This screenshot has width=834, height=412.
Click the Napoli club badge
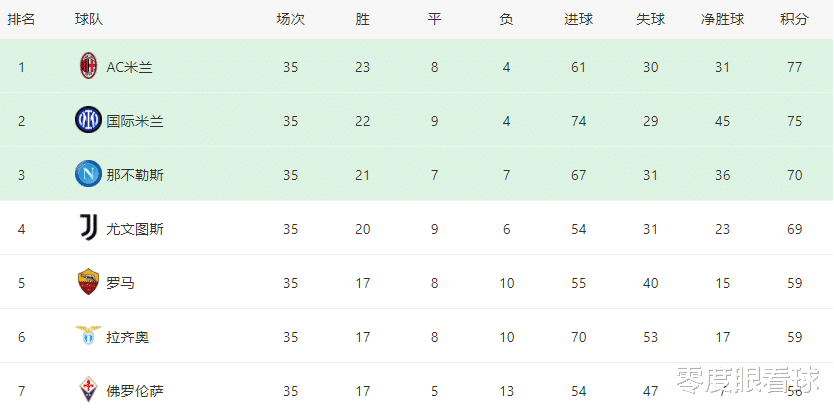pyautogui.click(x=88, y=174)
